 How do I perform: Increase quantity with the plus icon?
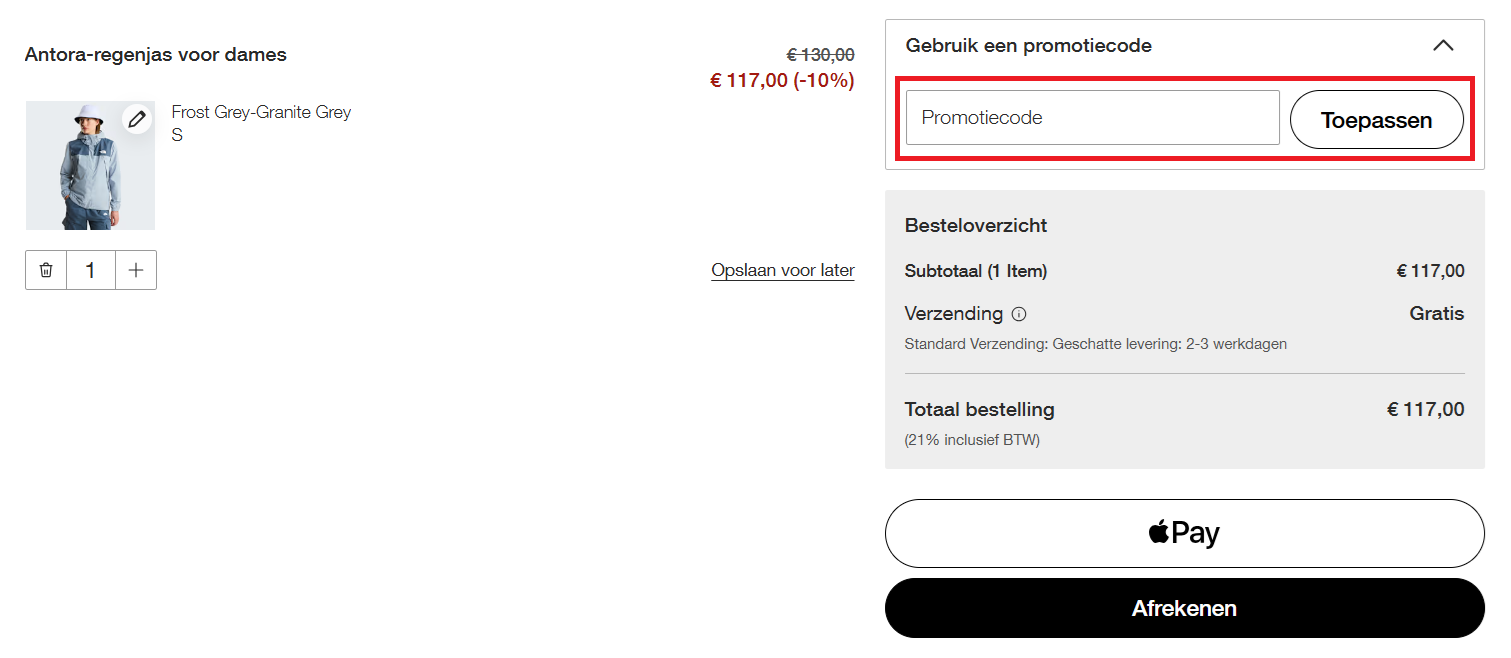coord(136,270)
